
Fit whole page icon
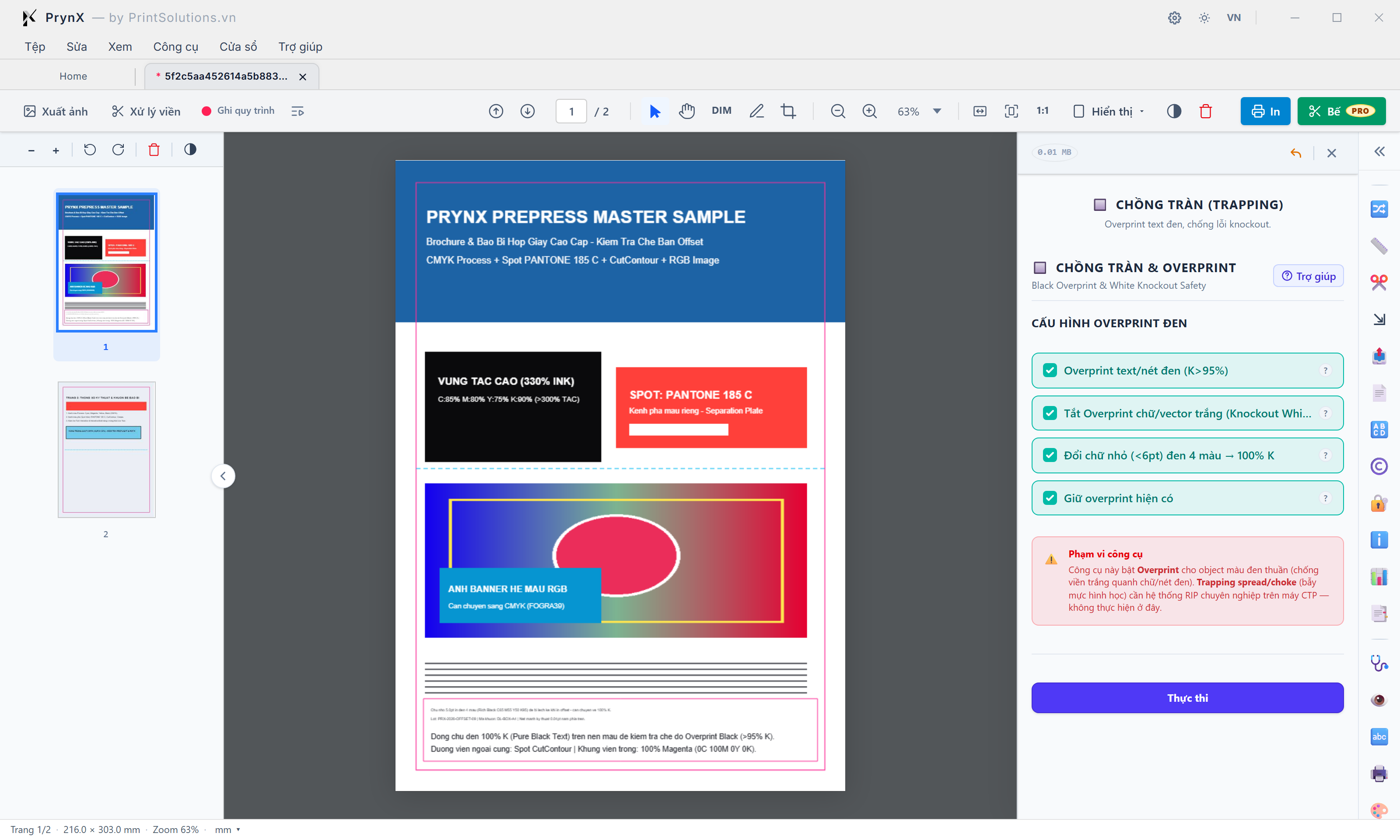1011,111
